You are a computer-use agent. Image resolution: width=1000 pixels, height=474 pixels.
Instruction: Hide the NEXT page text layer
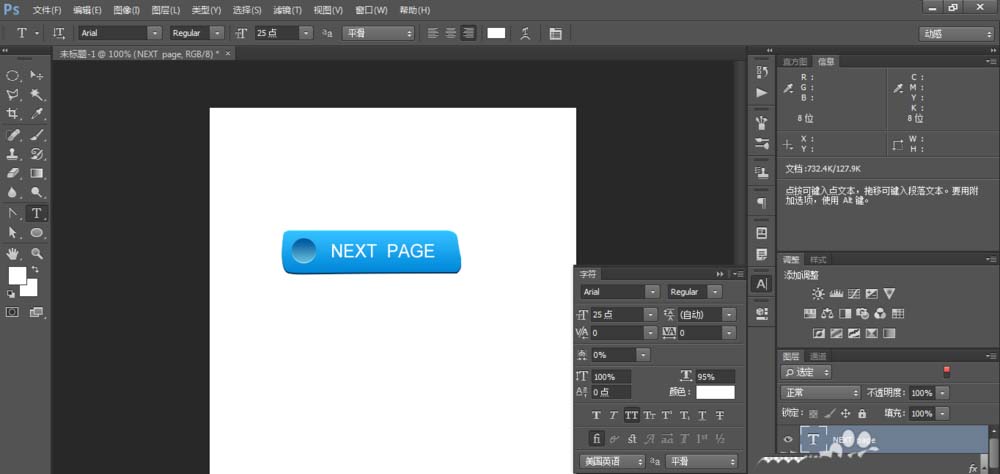point(788,439)
